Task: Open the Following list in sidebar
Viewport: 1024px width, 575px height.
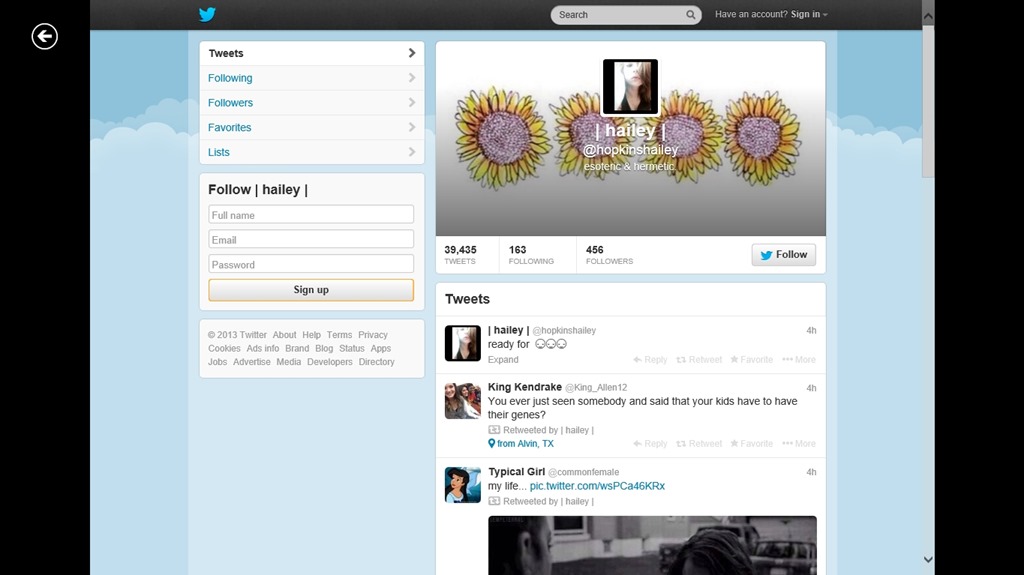Action: [x=312, y=78]
